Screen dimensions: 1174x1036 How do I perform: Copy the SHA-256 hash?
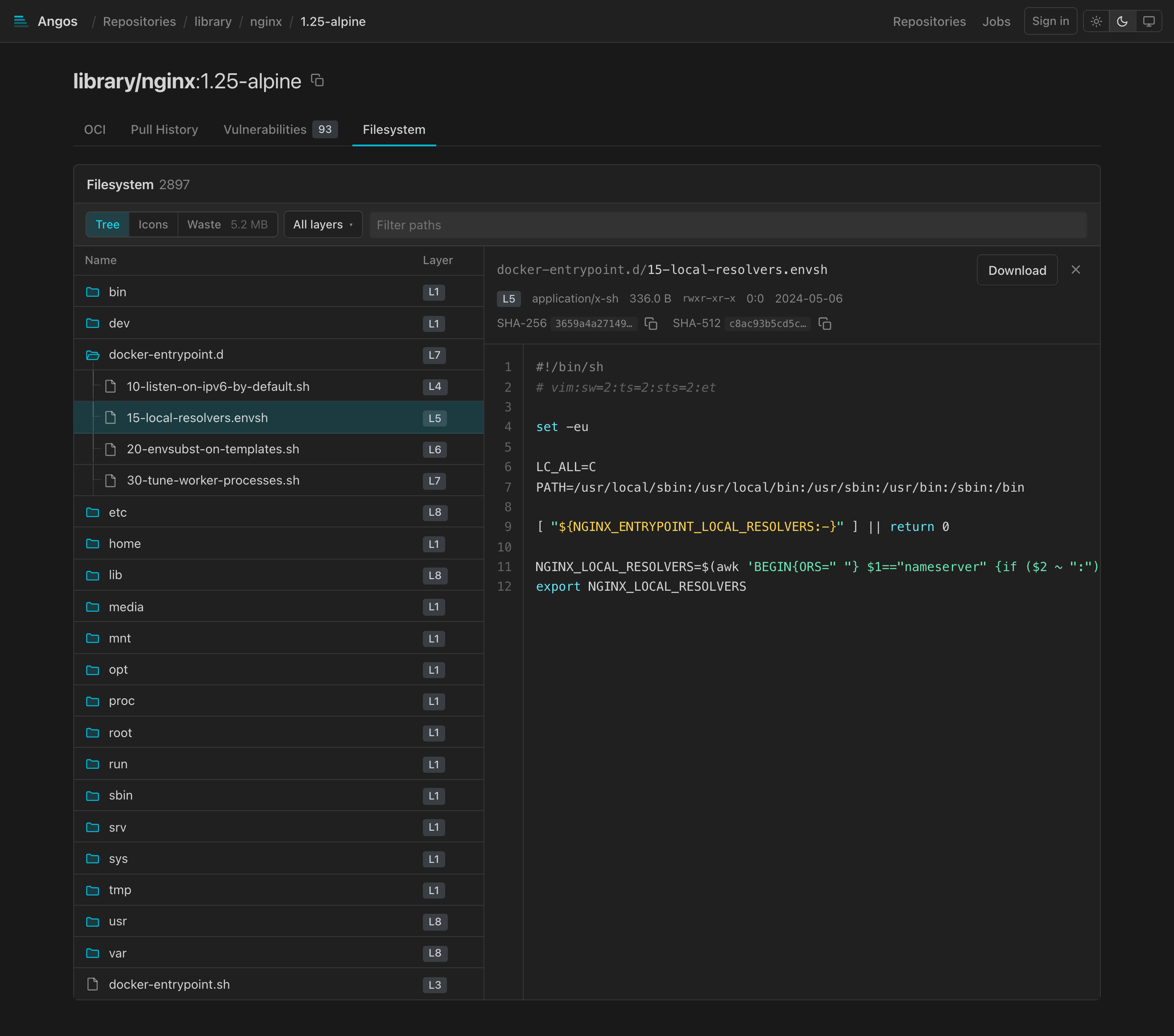pos(651,323)
